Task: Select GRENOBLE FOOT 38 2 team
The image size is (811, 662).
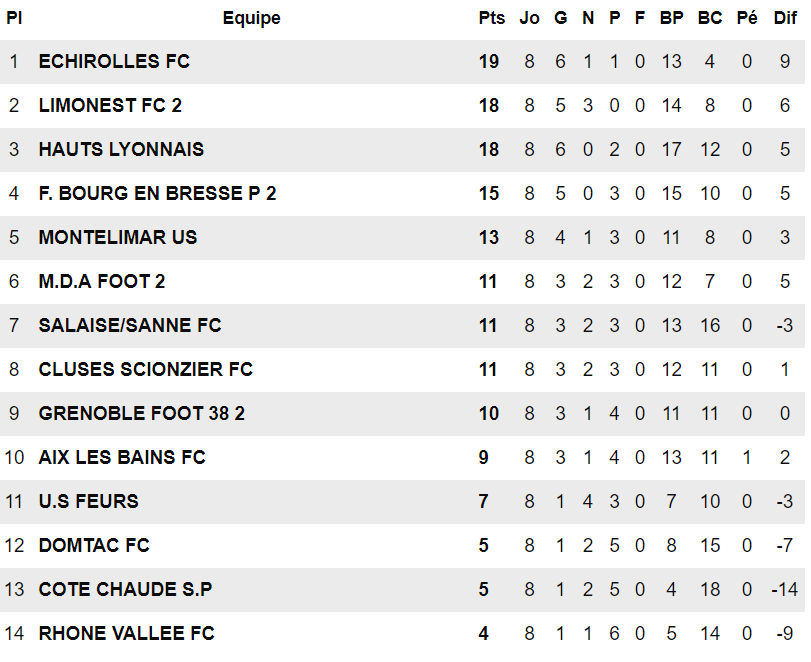Action: (142, 414)
